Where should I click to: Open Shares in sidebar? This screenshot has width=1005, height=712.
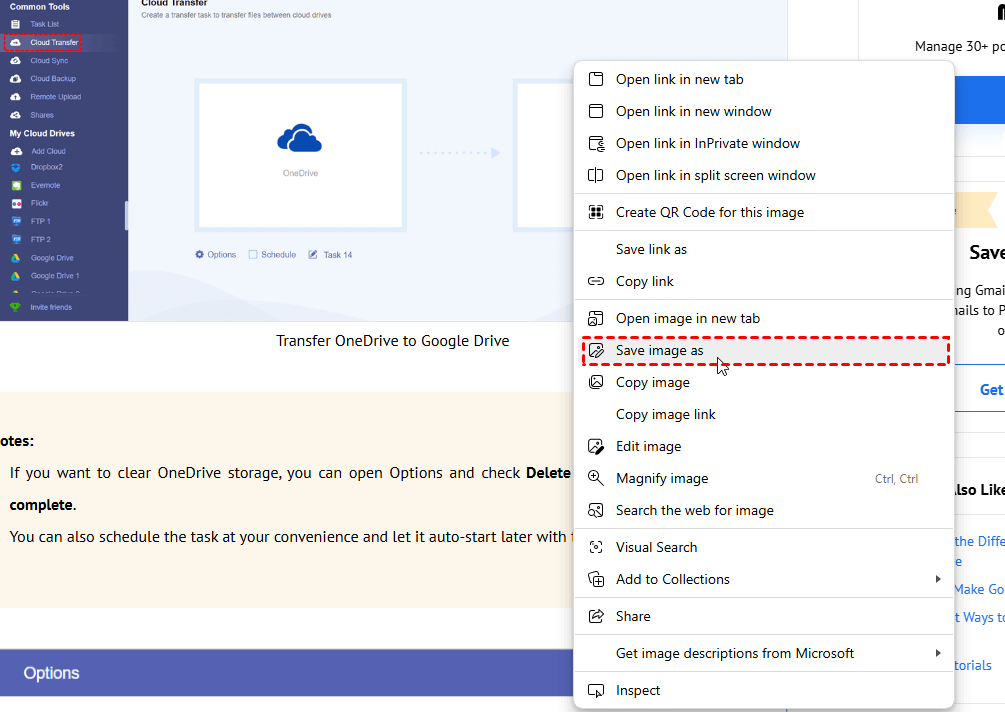tap(42, 115)
